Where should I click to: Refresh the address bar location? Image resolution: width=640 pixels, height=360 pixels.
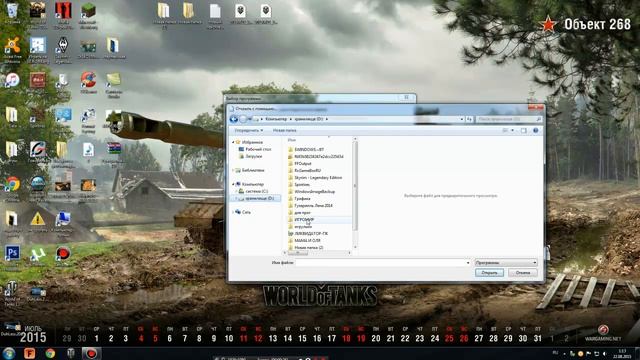pyautogui.click(x=469, y=119)
